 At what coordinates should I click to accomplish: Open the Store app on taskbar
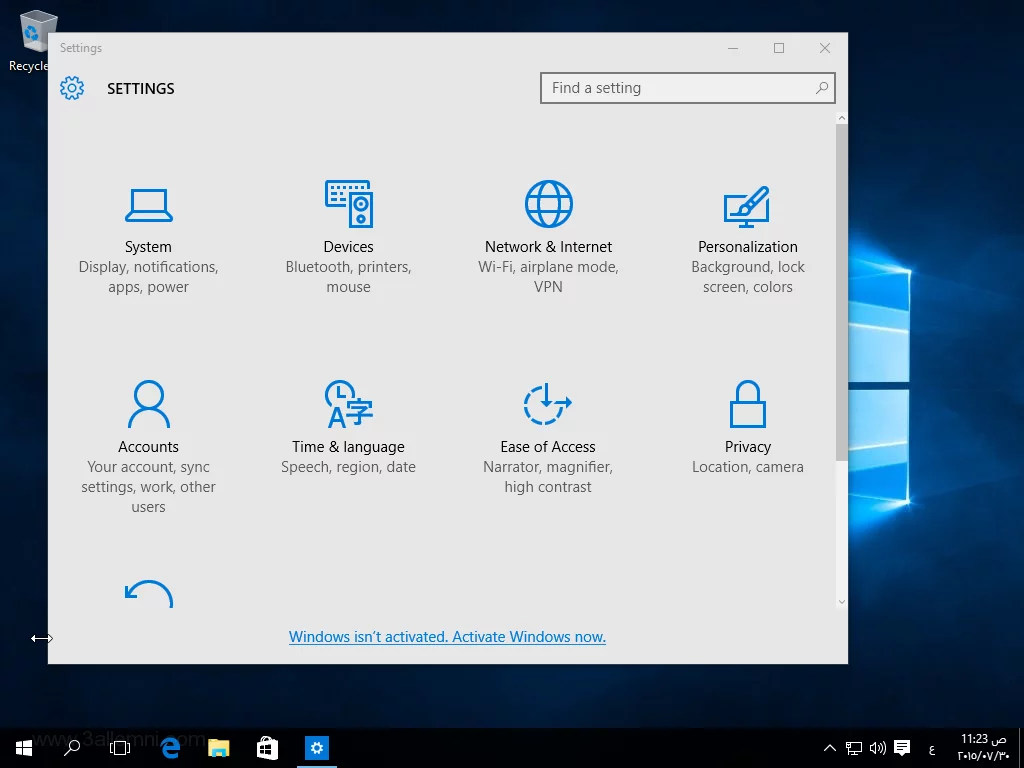coord(267,747)
